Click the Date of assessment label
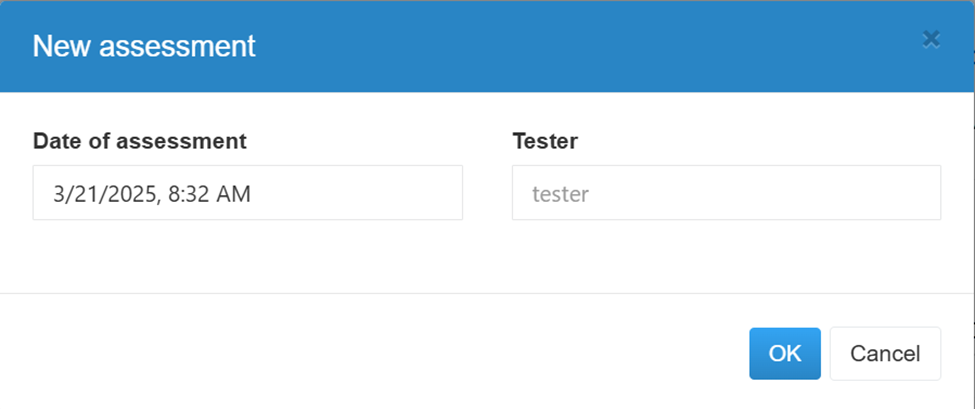This screenshot has height=409, width=975. (140, 141)
